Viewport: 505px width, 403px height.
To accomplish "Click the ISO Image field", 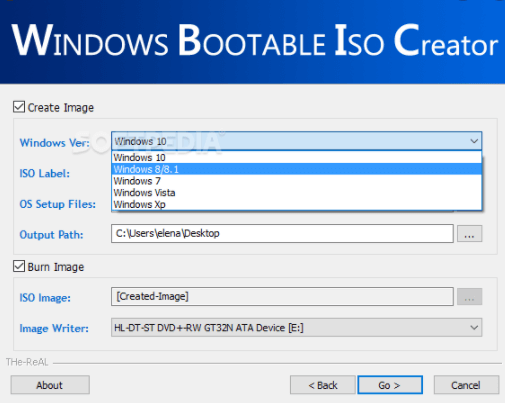I will pos(282,296).
